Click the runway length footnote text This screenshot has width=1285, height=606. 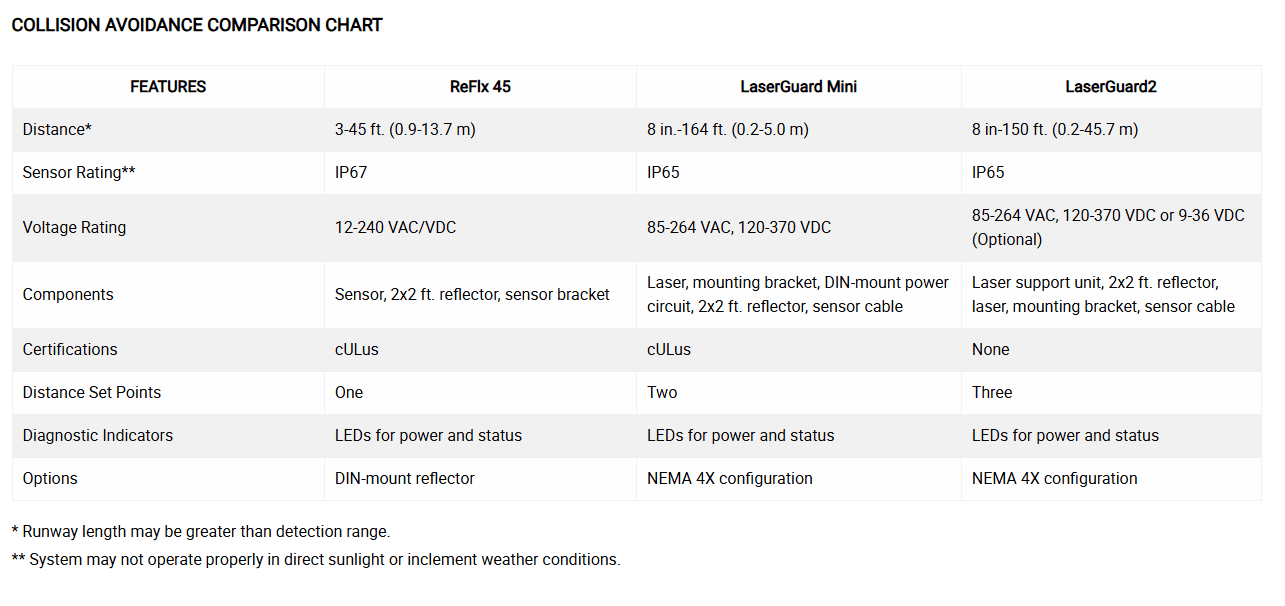click(200, 532)
